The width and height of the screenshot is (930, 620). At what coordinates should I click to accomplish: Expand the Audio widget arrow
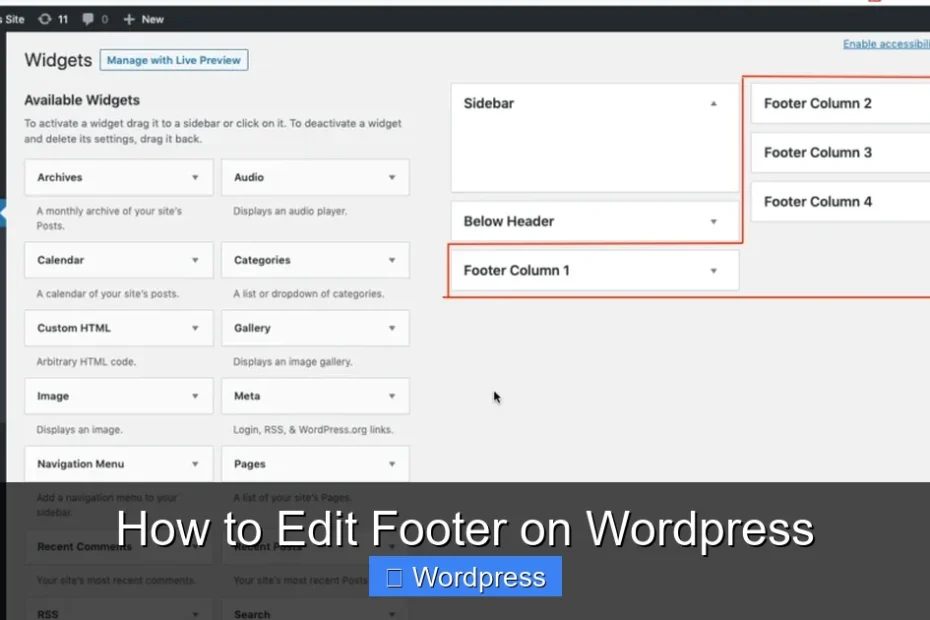(392, 177)
